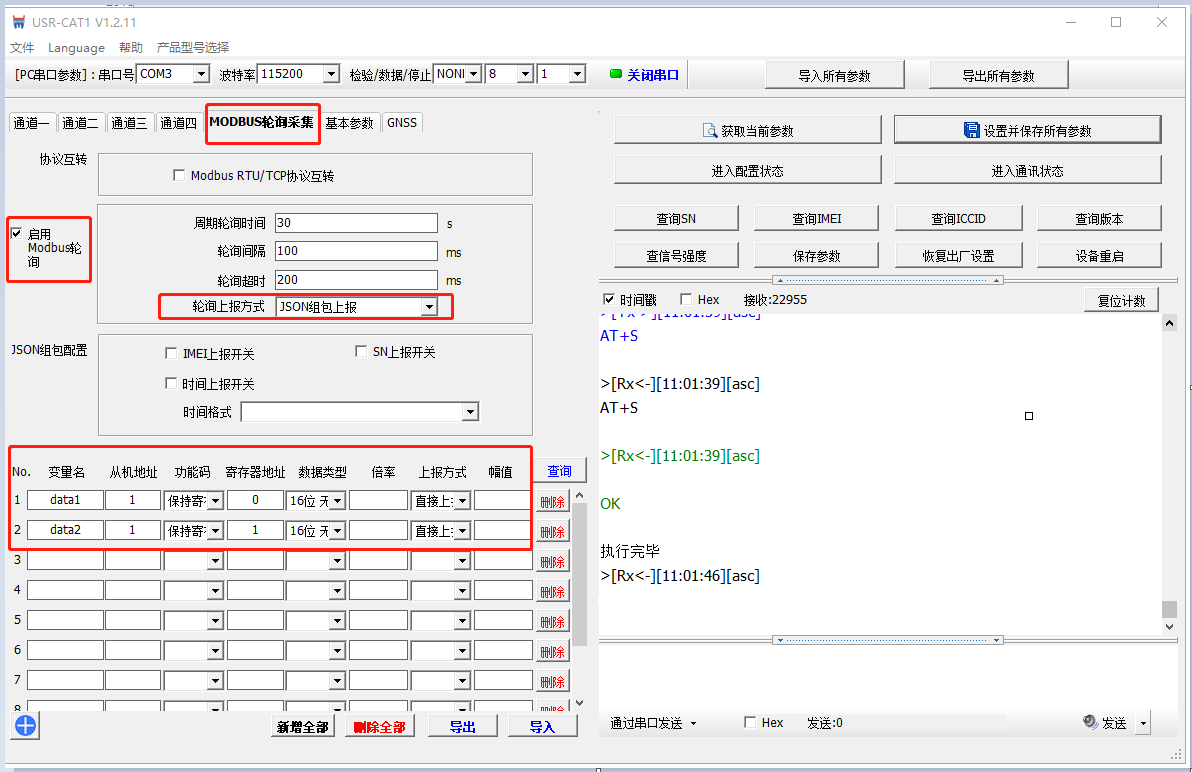The height and width of the screenshot is (772, 1192).
Task: Turn off the 时间戳 timestamp checkbox
Action: coord(609,299)
